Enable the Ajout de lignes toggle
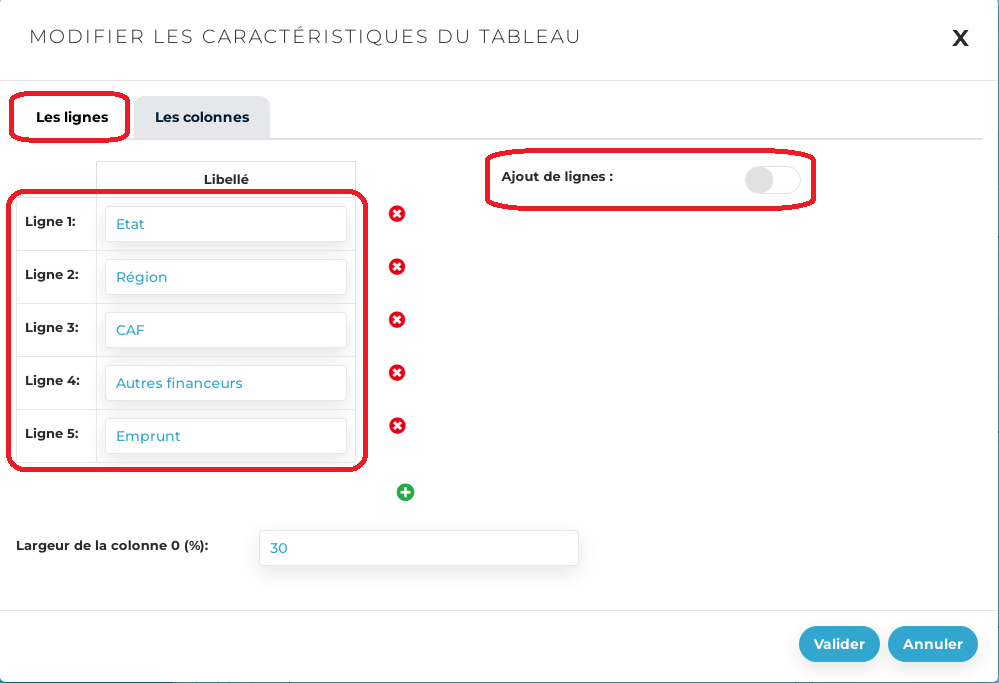Screen dimensions: 999x683 pos(773,180)
